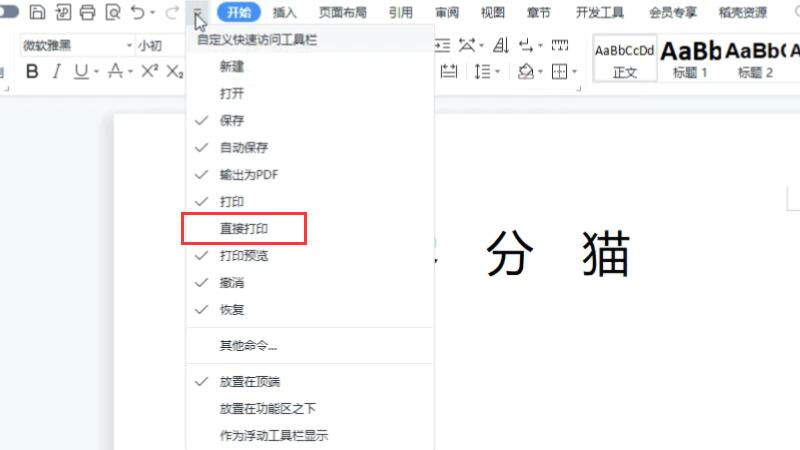Viewport: 800px width, 450px height.
Task: Switch to the 视图 tab
Action: tap(492, 12)
